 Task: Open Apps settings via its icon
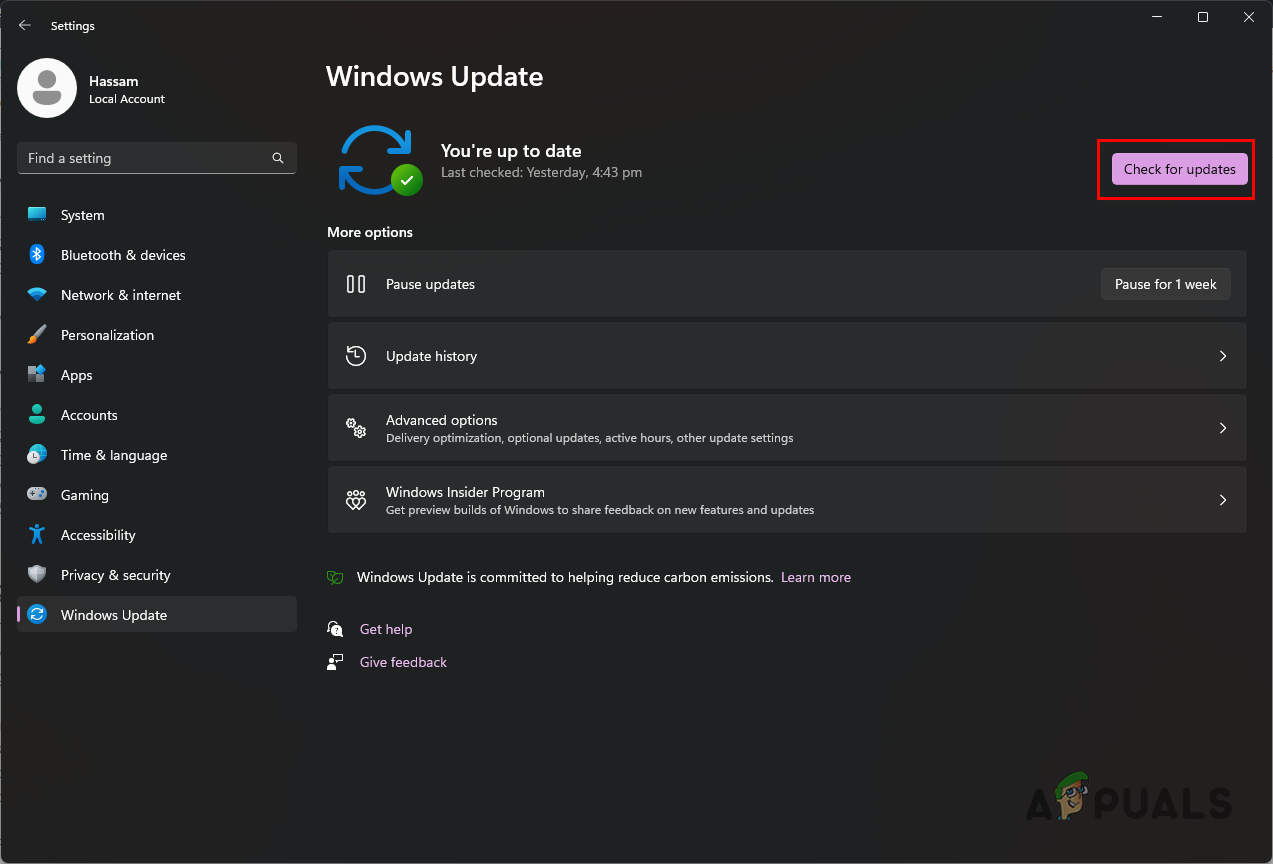[x=37, y=374]
